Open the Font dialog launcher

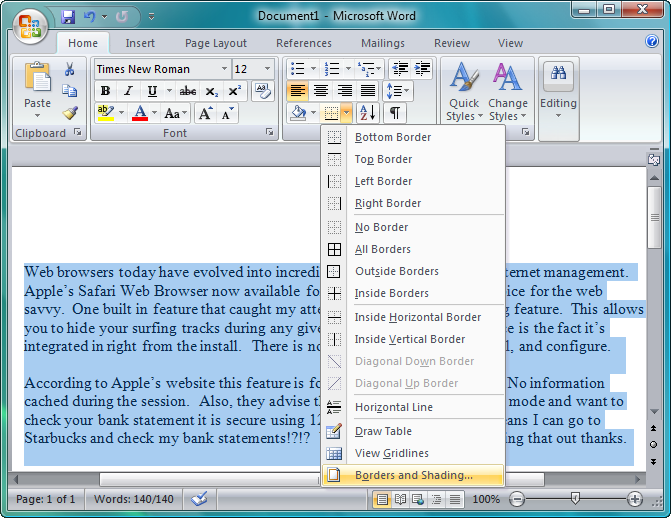pos(270,132)
